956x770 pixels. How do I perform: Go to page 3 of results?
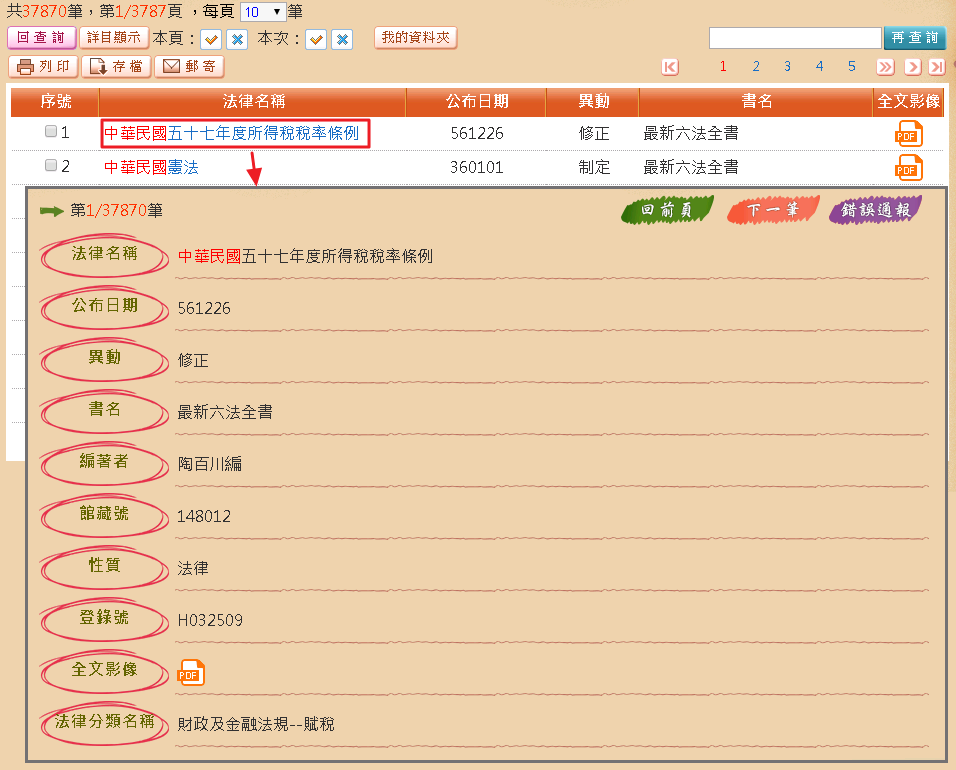coord(788,67)
